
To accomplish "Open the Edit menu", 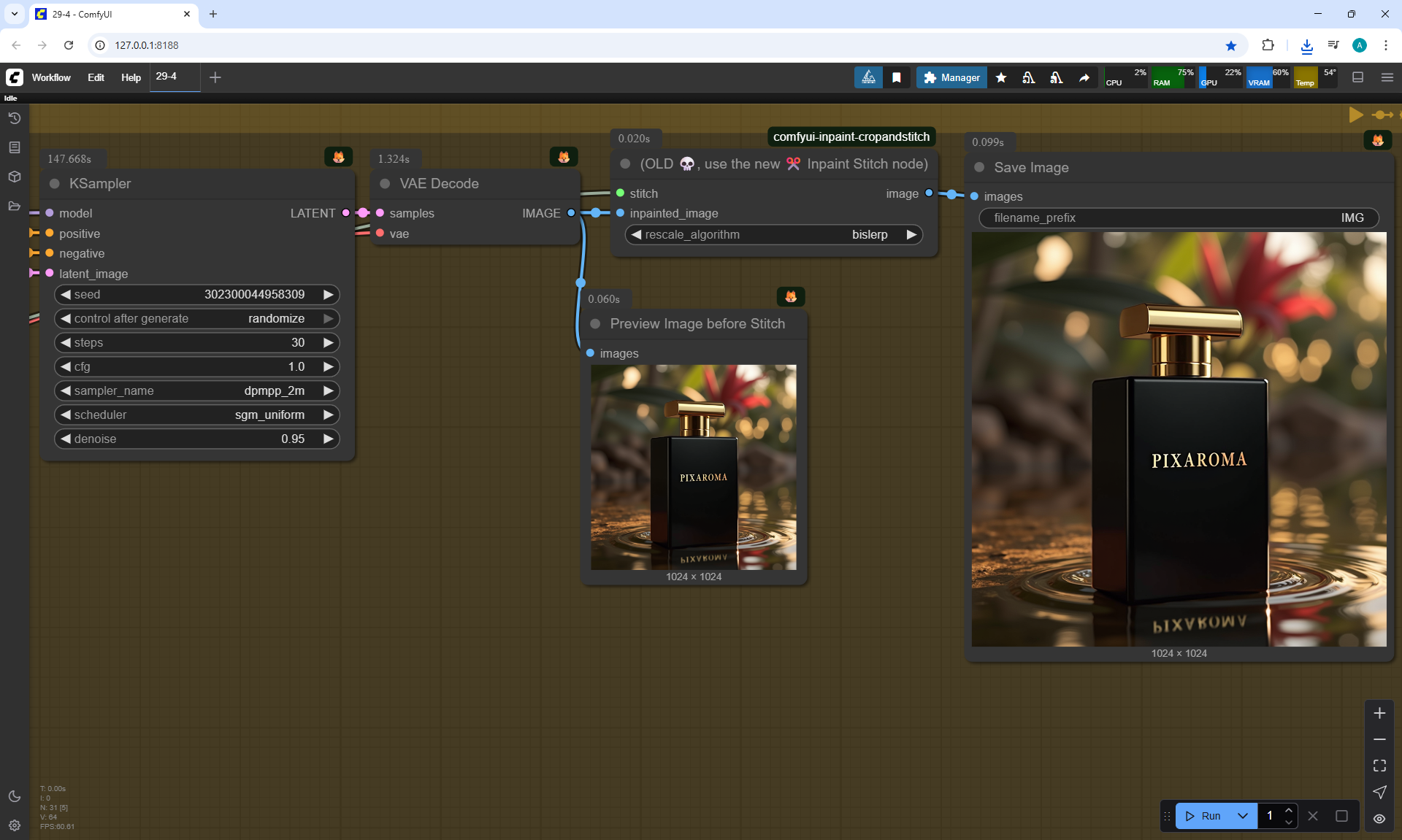I will (x=96, y=77).
